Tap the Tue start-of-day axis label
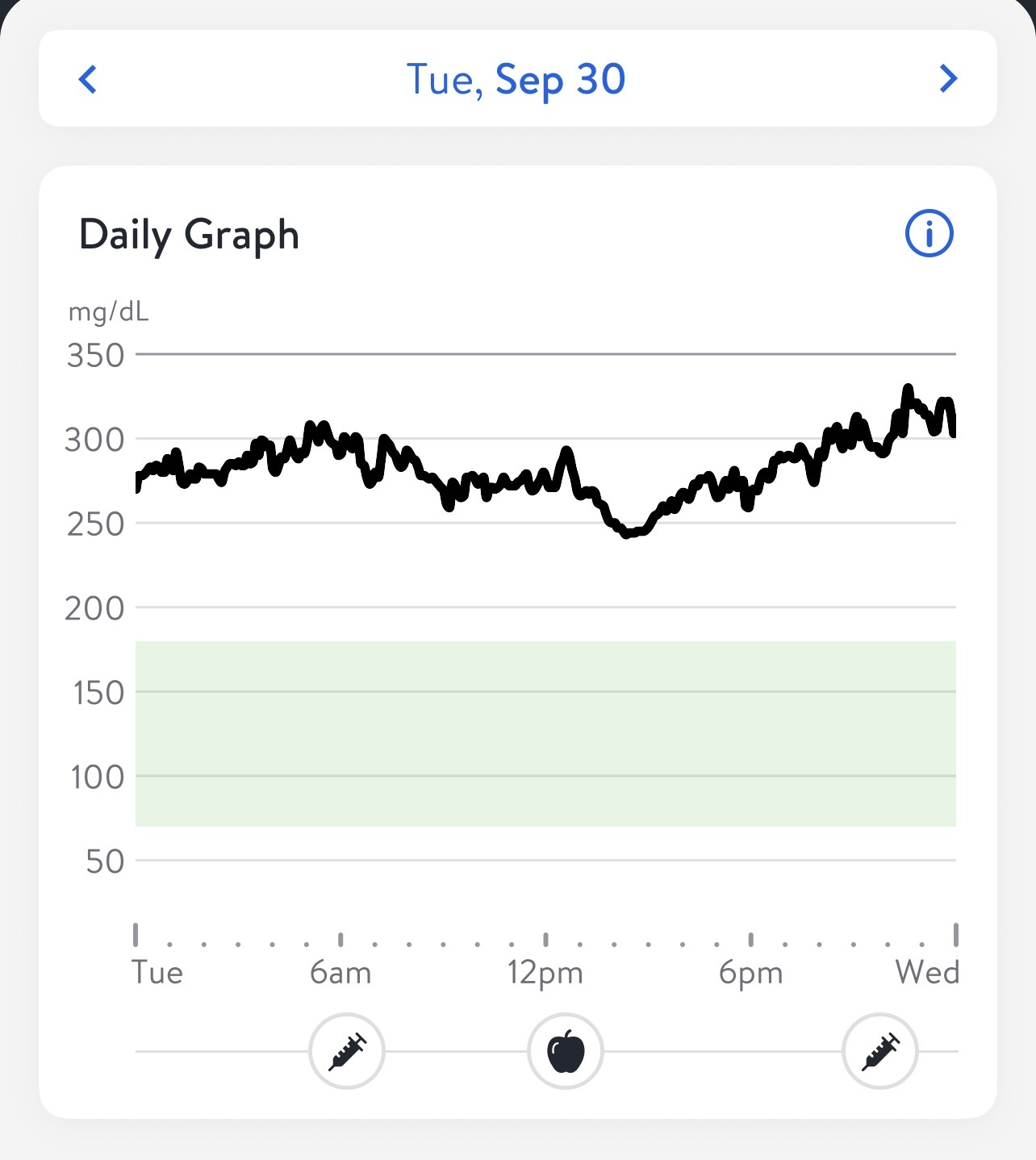 tap(157, 972)
